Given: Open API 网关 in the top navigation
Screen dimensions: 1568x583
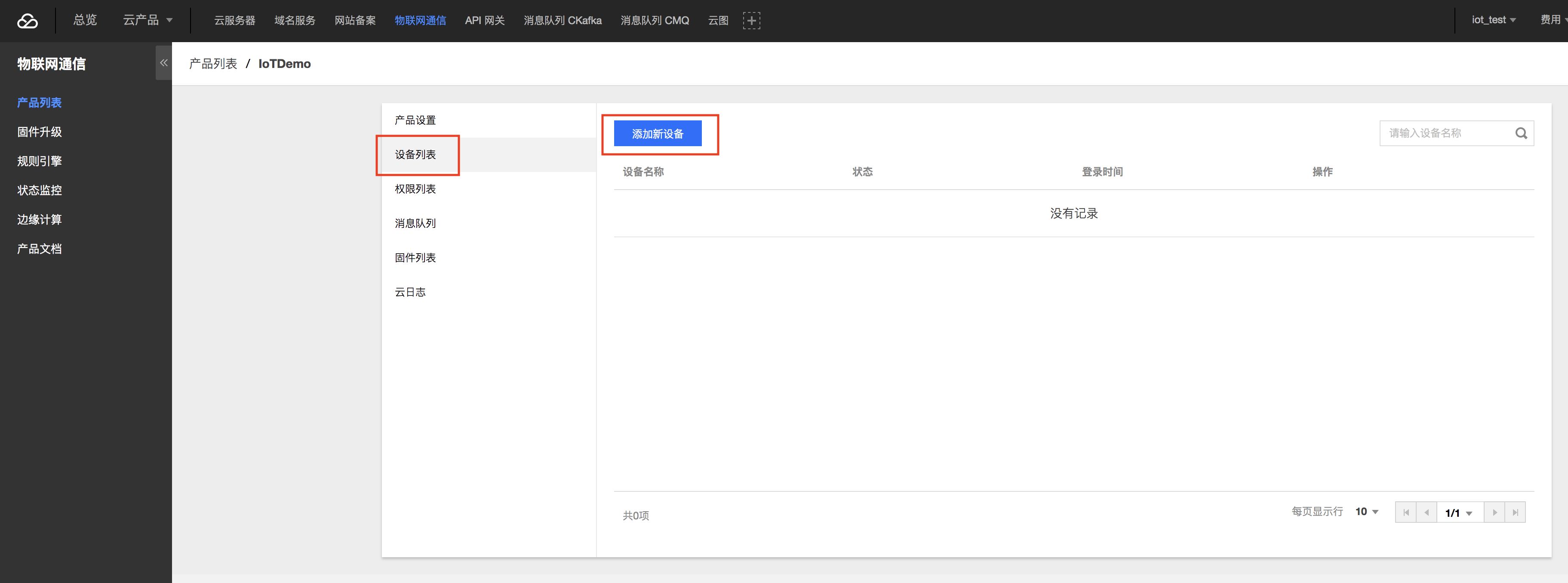Looking at the screenshot, I should tap(485, 21).
